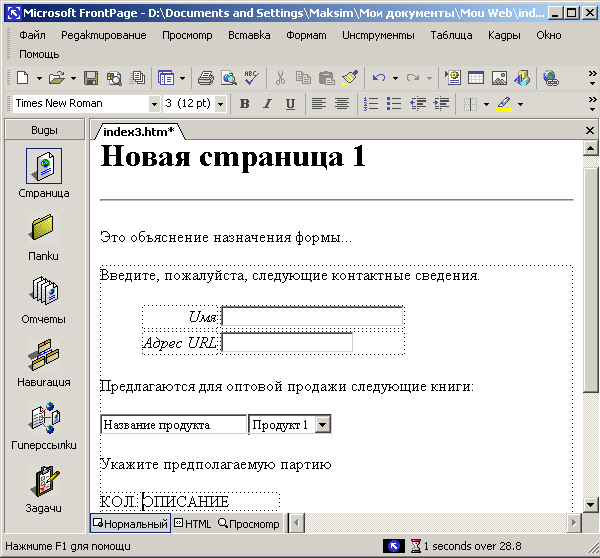Viewport: 600px width, 558px height.
Task: Open the font size dropdown
Action: pos(224,103)
